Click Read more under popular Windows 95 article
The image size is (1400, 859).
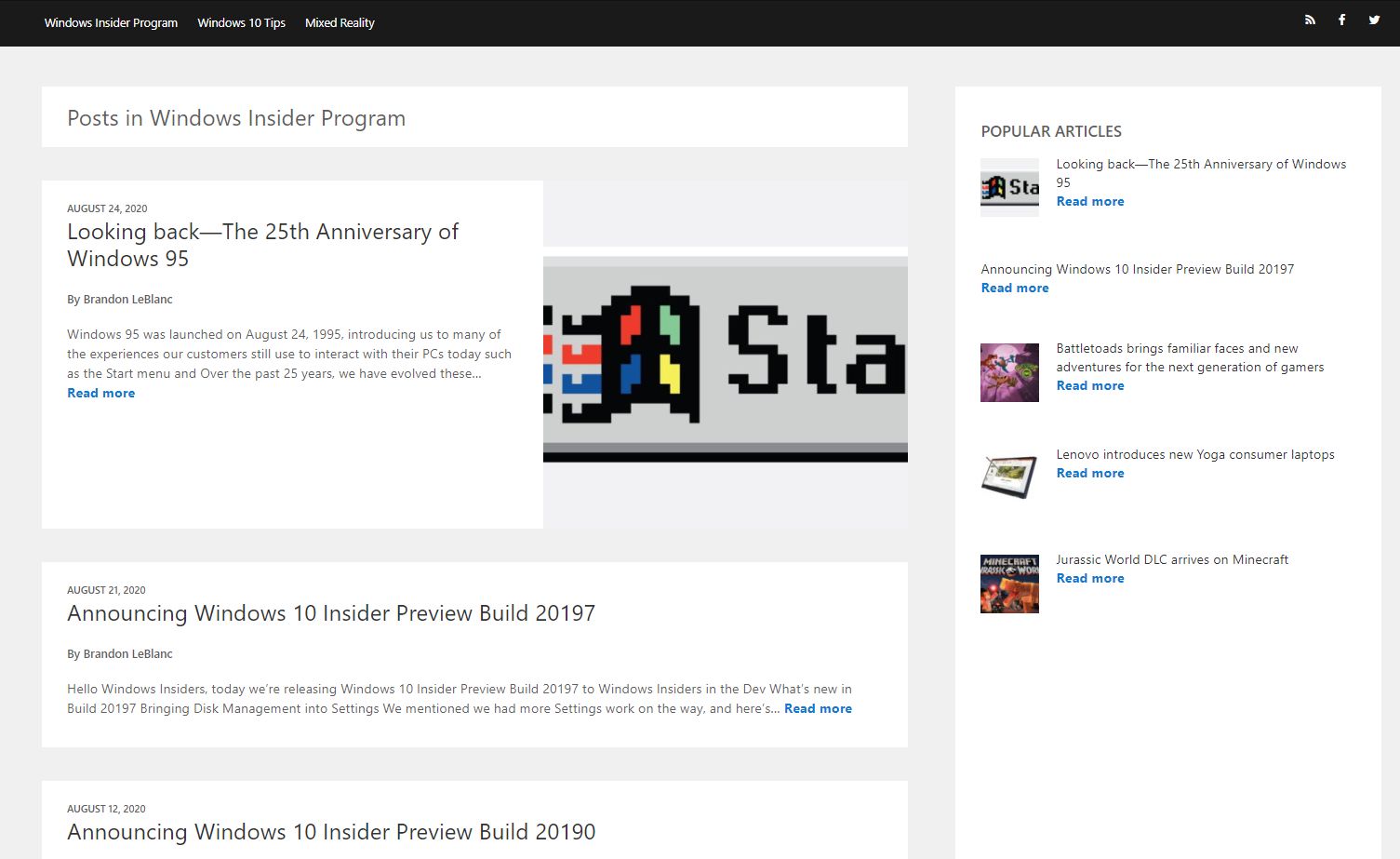[x=1090, y=201]
